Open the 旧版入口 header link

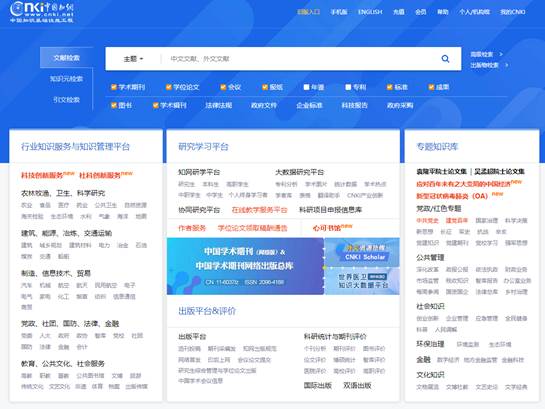click(x=309, y=12)
